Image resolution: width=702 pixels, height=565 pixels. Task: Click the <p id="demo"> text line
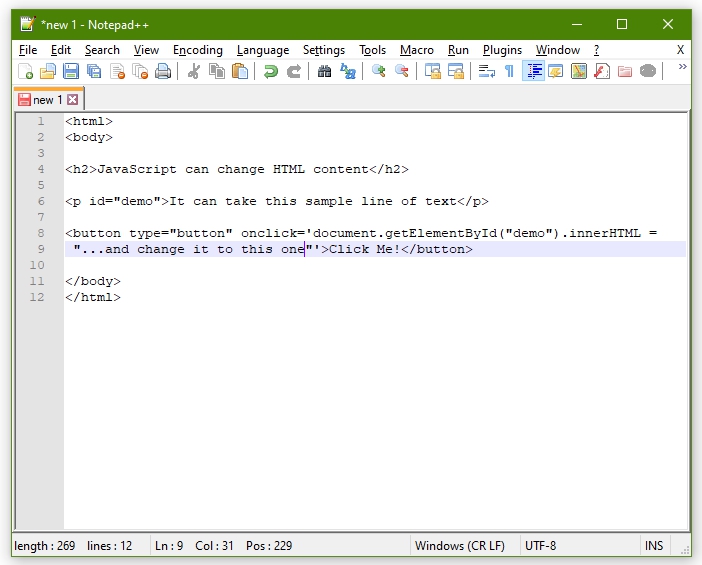click(x=277, y=201)
